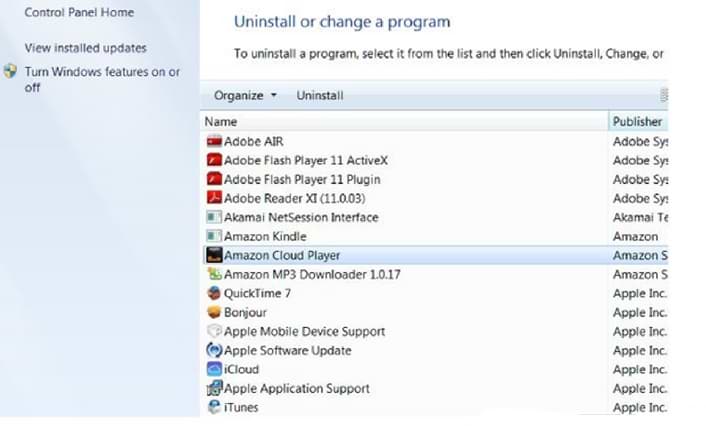Select Apple Mobile Device Support entry
Screen dimensions: 706x426
click(304, 331)
